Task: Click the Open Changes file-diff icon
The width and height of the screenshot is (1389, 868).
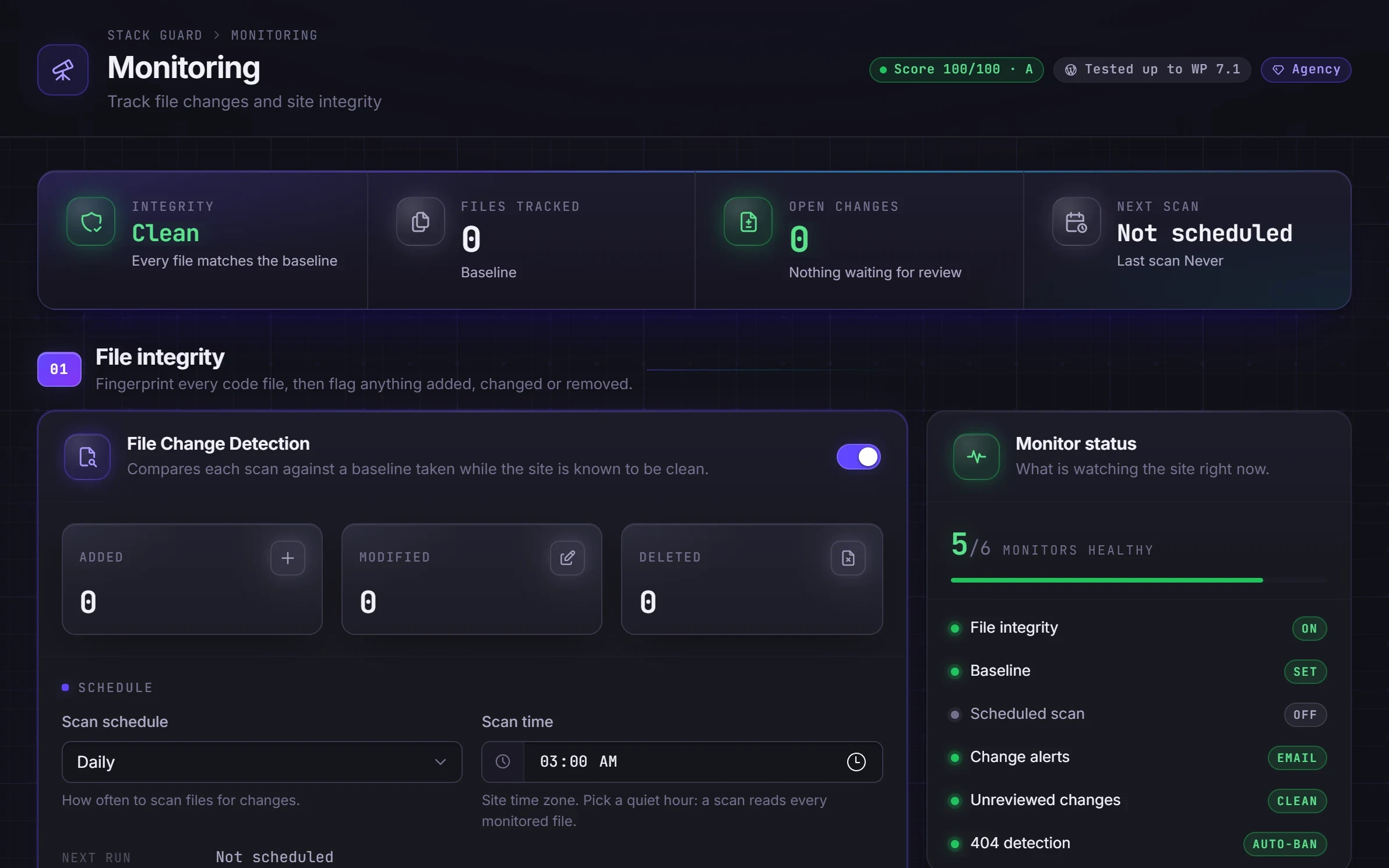Action: 748,221
